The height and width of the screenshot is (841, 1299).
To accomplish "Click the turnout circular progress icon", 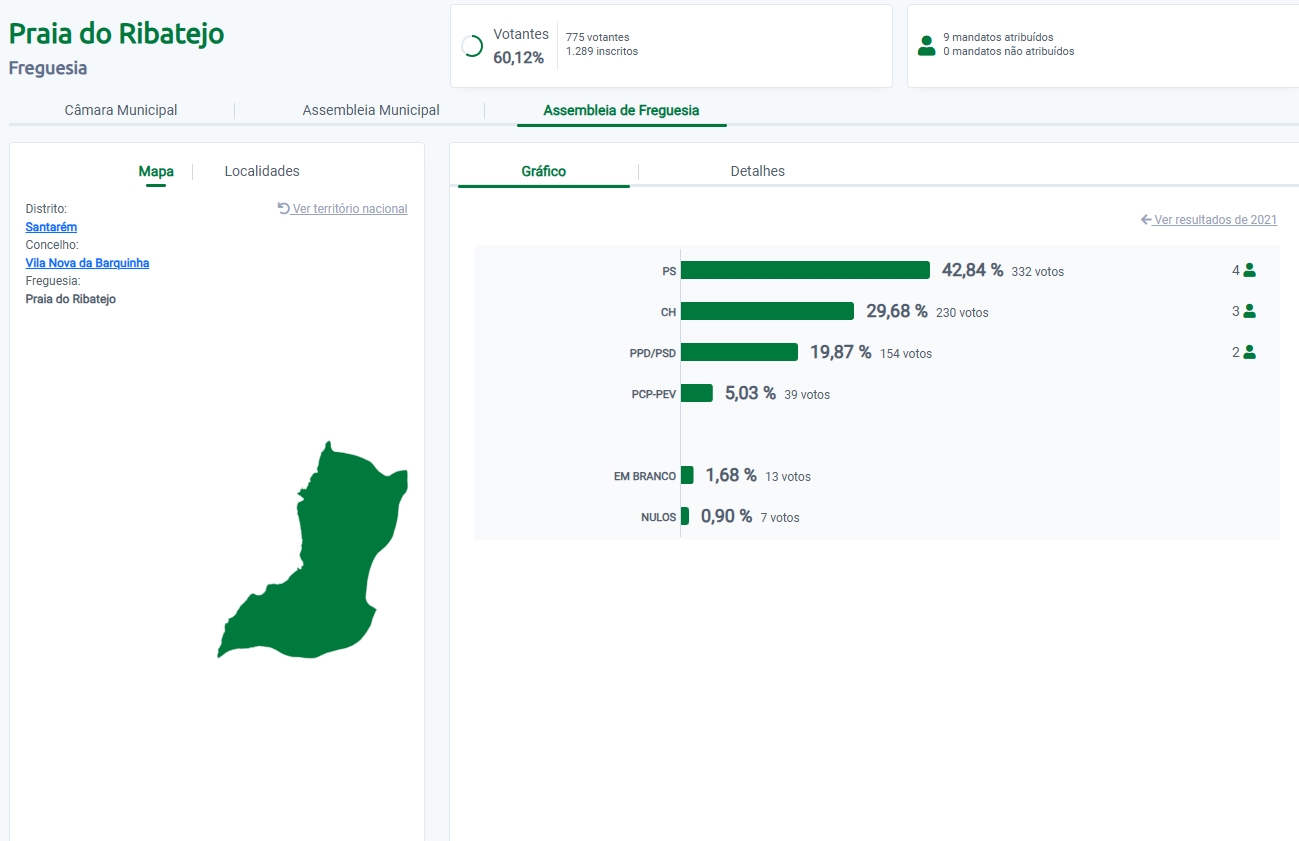I will point(472,46).
